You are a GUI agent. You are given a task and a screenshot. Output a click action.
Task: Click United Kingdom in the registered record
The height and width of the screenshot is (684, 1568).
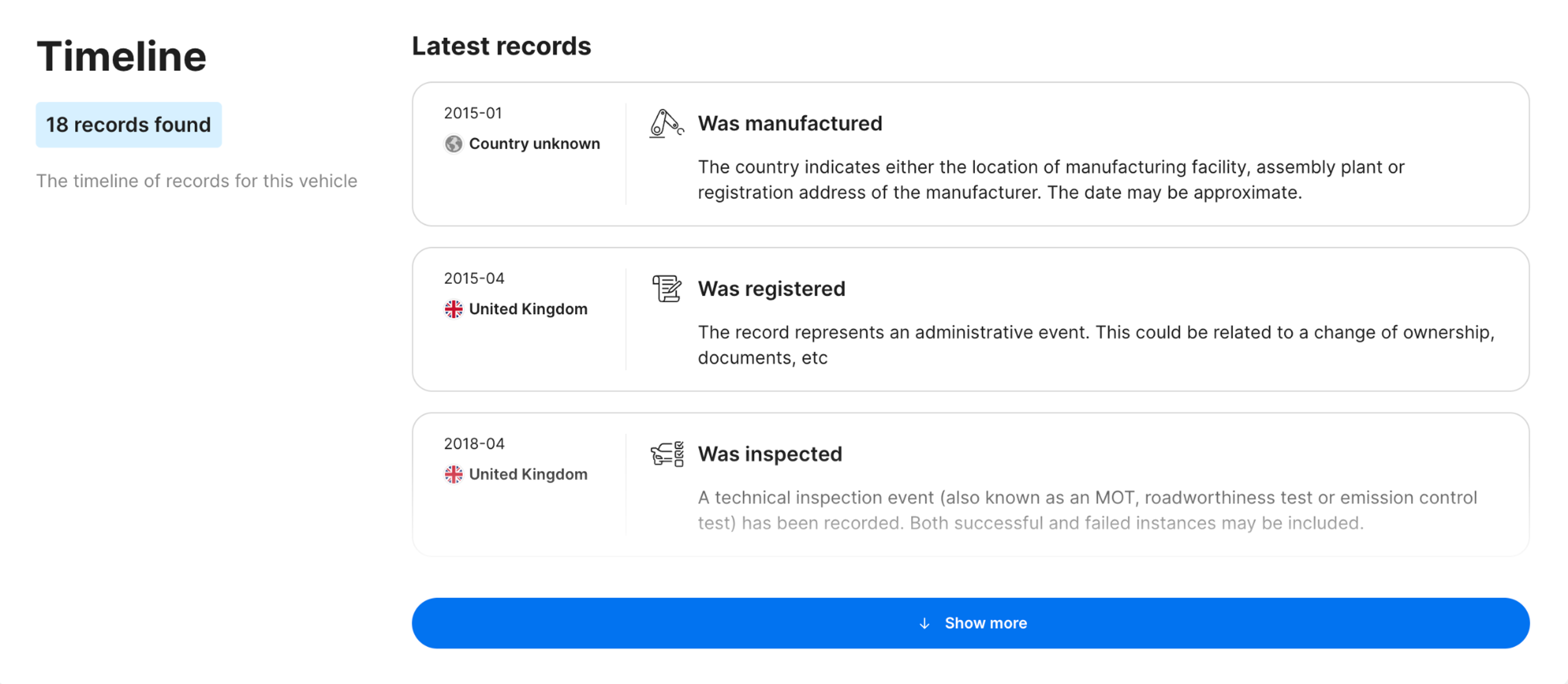528,309
